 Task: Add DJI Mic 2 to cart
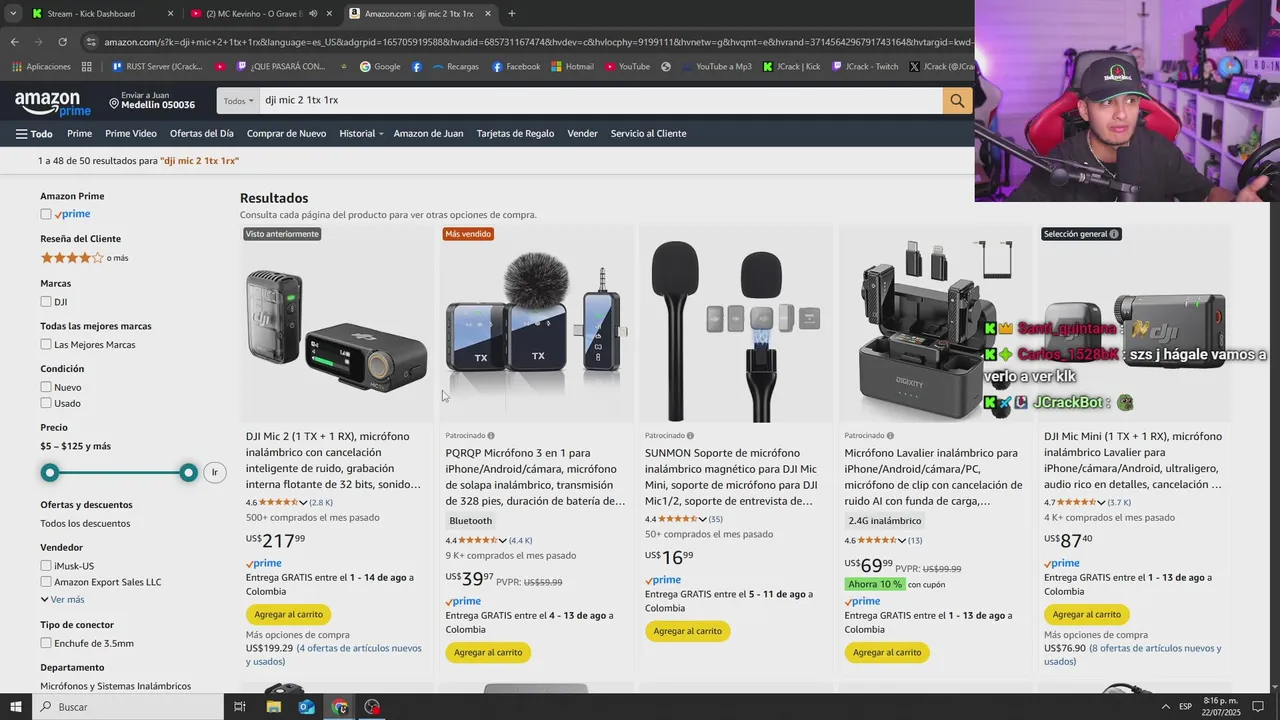coord(288,615)
